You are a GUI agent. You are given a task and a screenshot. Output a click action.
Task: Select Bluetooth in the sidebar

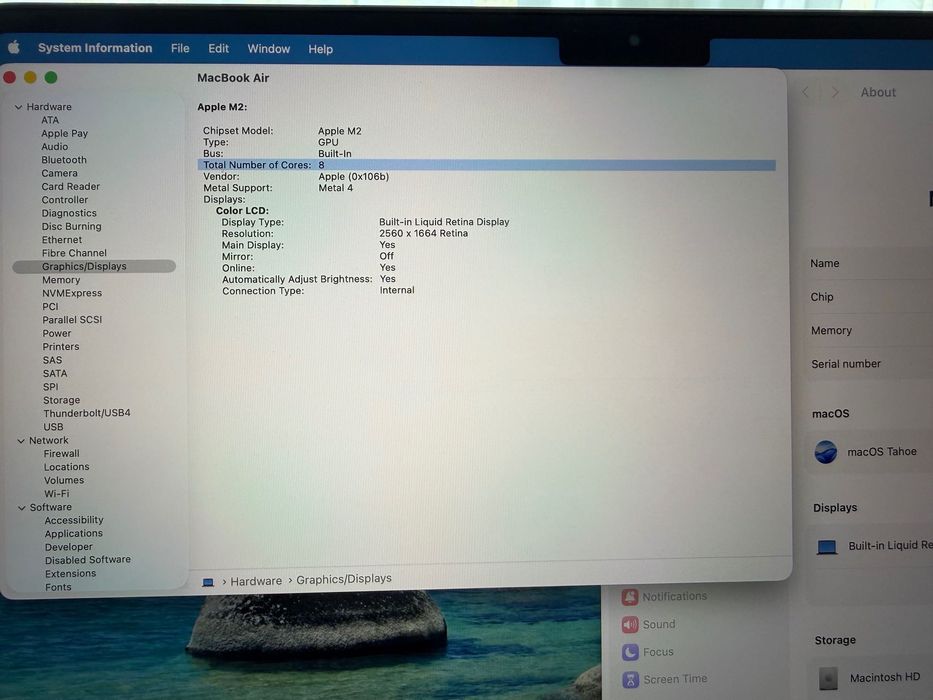click(x=64, y=160)
